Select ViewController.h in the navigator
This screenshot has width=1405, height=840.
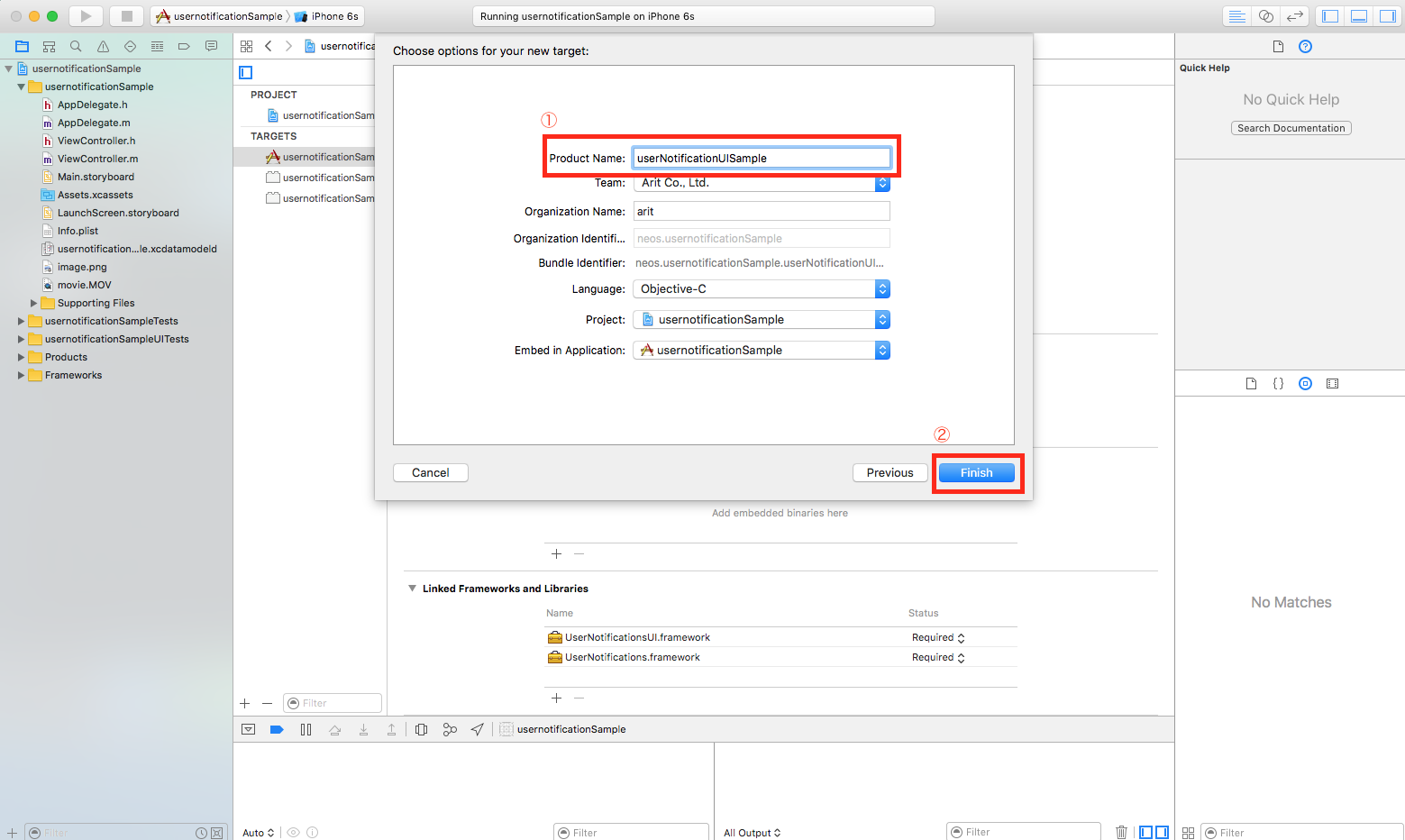pos(96,141)
